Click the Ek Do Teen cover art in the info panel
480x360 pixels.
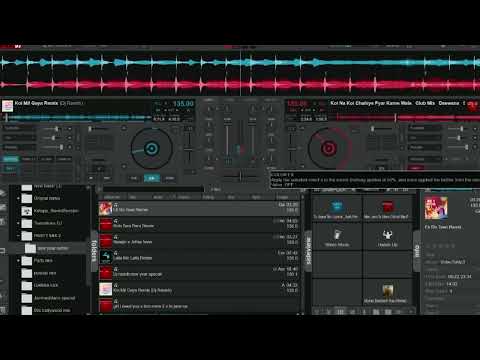[436, 208]
